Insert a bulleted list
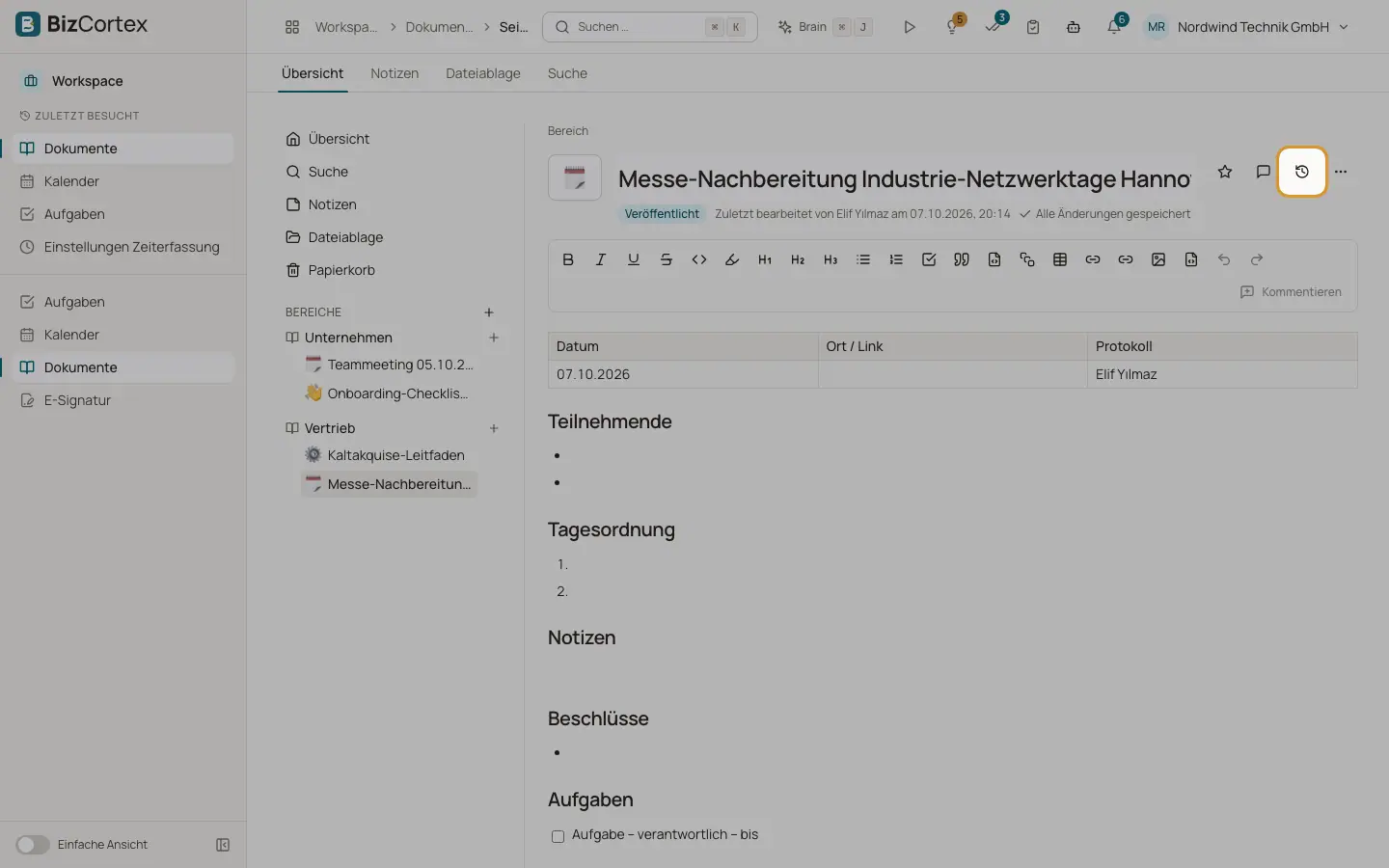Image resolution: width=1389 pixels, height=868 pixels. tap(863, 259)
